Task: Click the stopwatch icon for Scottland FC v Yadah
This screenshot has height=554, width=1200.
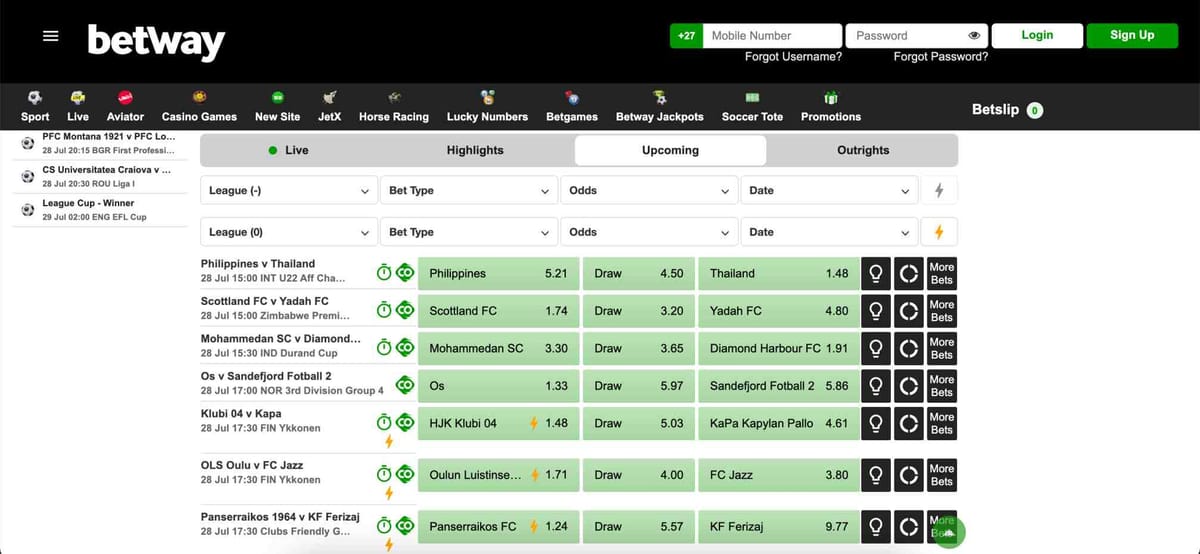Action: tap(384, 310)
